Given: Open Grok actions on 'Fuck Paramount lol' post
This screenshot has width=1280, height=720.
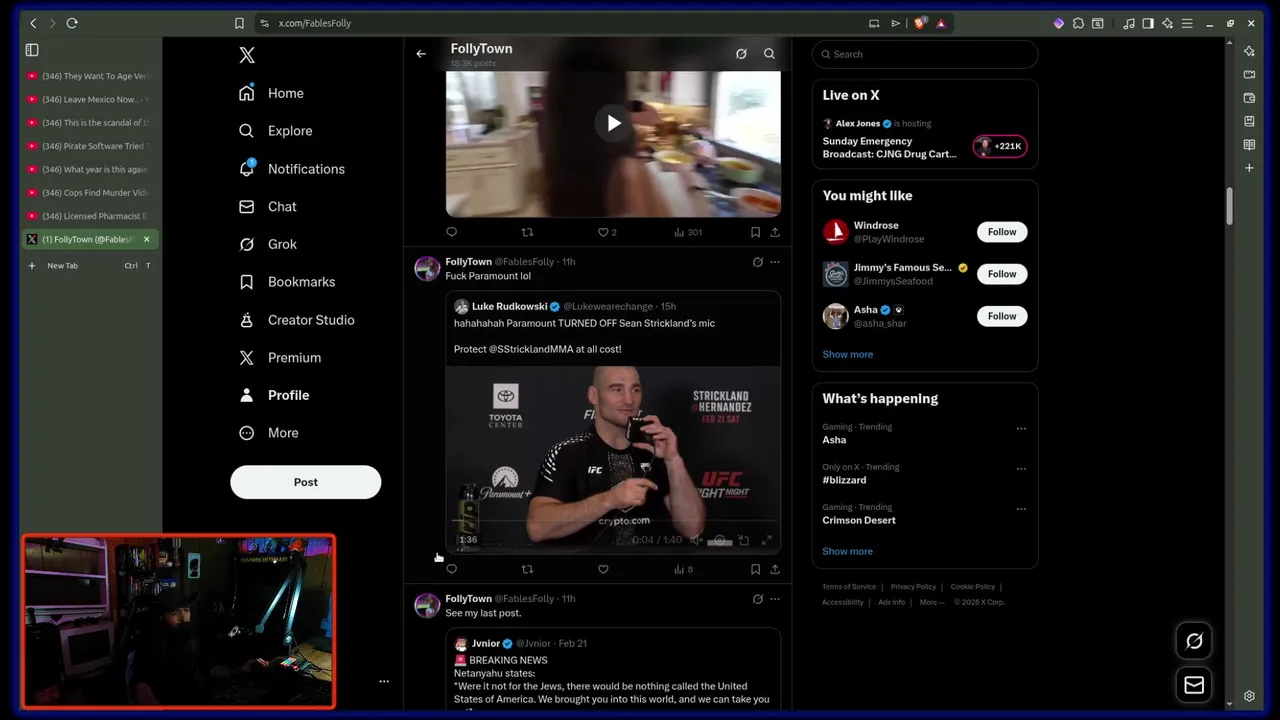Looking at the screenshot, I should tap(757, 262).
